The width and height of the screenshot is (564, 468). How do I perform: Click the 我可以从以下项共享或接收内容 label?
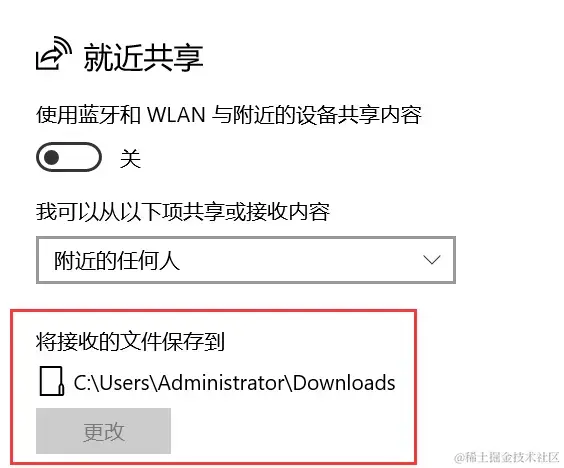183,212
